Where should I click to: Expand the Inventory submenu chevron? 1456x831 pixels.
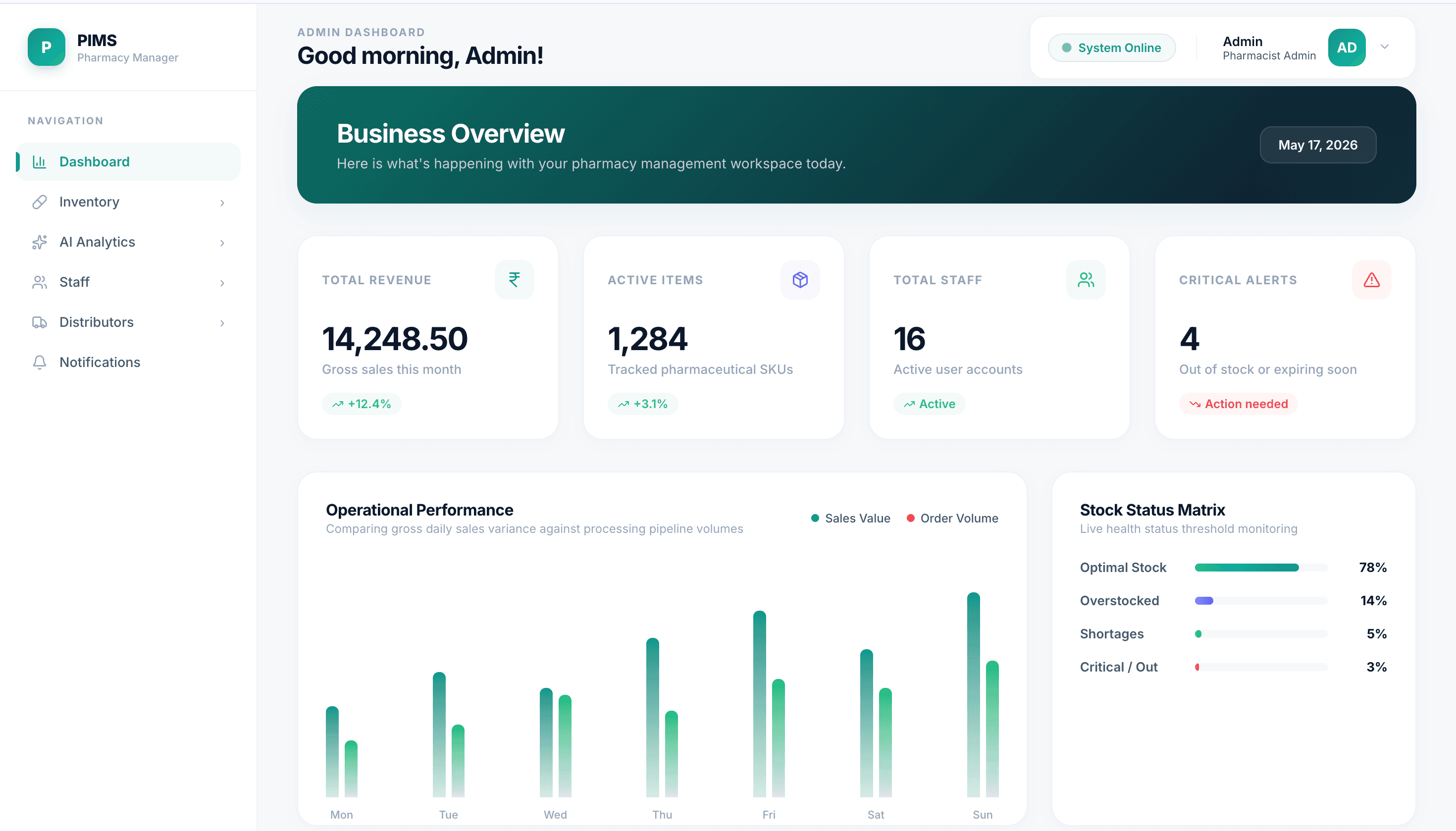pyautogui.click(x=222, y=203)
